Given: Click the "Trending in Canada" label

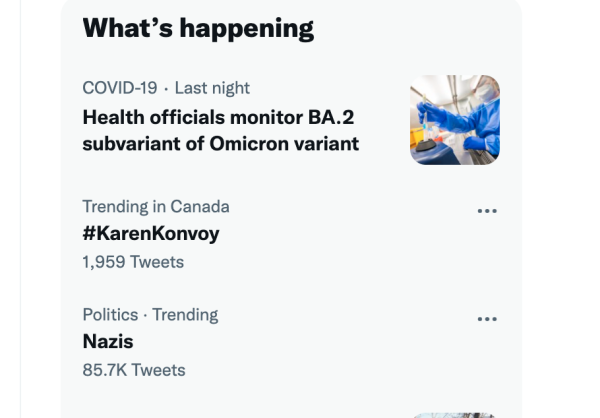Looking at the screenshot, I should (156, 207).
